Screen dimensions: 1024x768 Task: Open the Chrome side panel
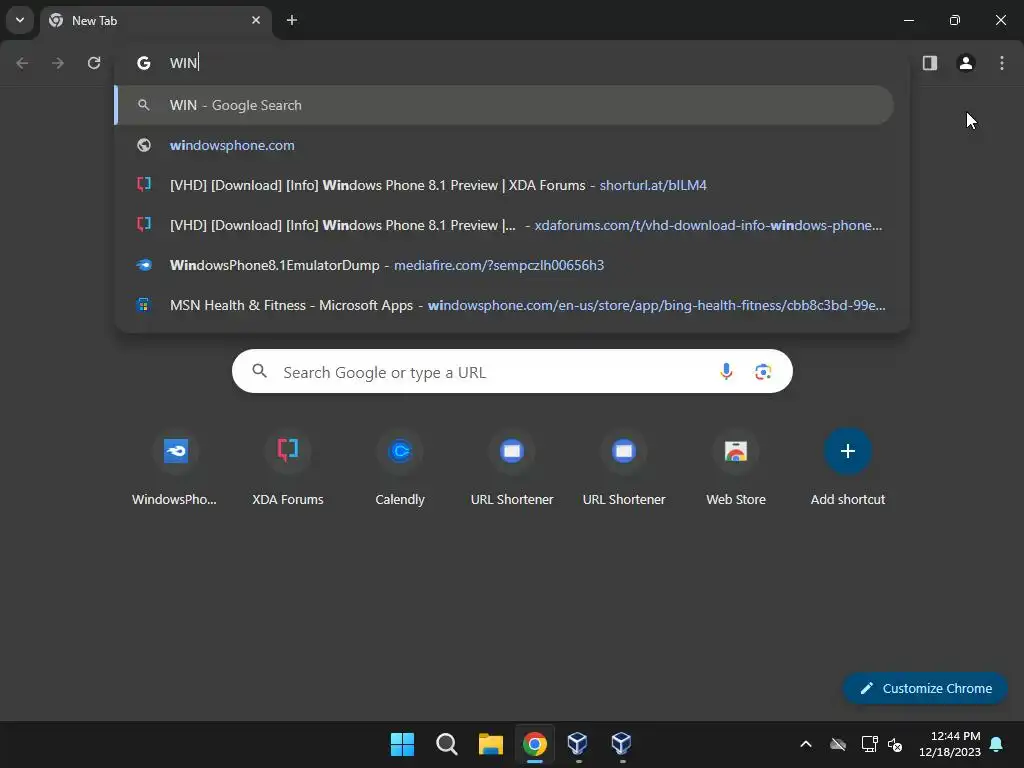tap(930, 63)
